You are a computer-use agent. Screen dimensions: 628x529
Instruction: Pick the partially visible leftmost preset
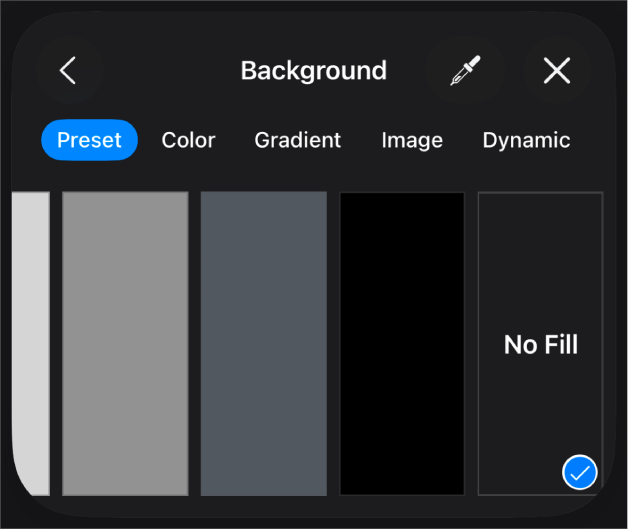click(32, 343)
